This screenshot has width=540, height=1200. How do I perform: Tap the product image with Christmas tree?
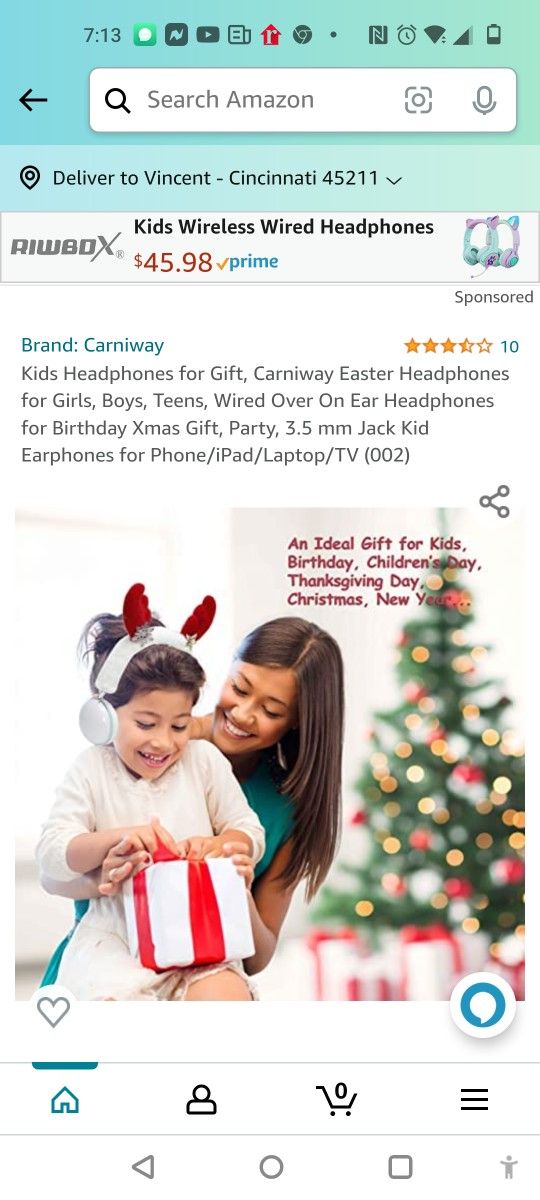pos(270,754)
